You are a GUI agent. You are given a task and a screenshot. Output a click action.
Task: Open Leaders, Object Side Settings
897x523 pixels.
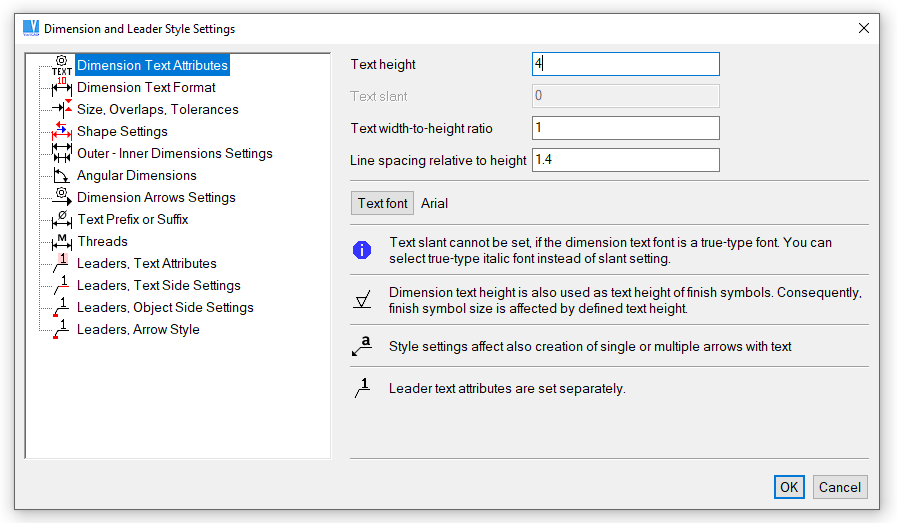pyautogui.click(x=165, y=308)
